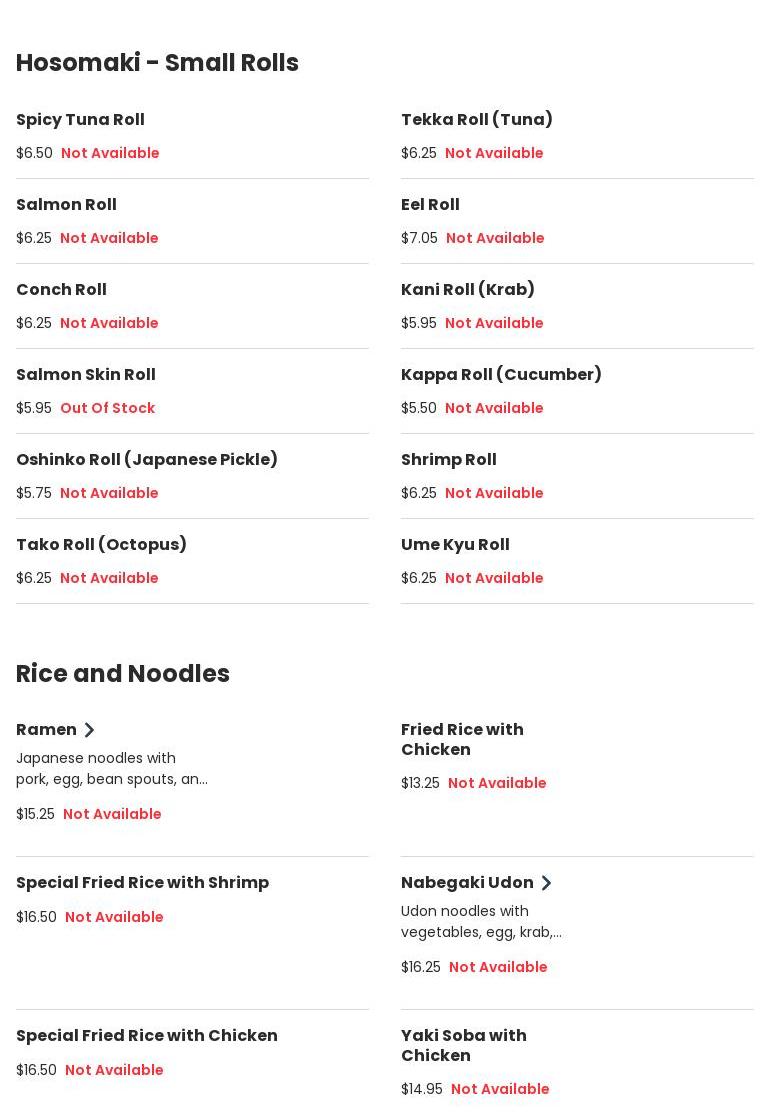Select Tekka Roll (Tuna)
This screenshot has width=770, height=1118.
pyautogui.click(x=476, y=120)
